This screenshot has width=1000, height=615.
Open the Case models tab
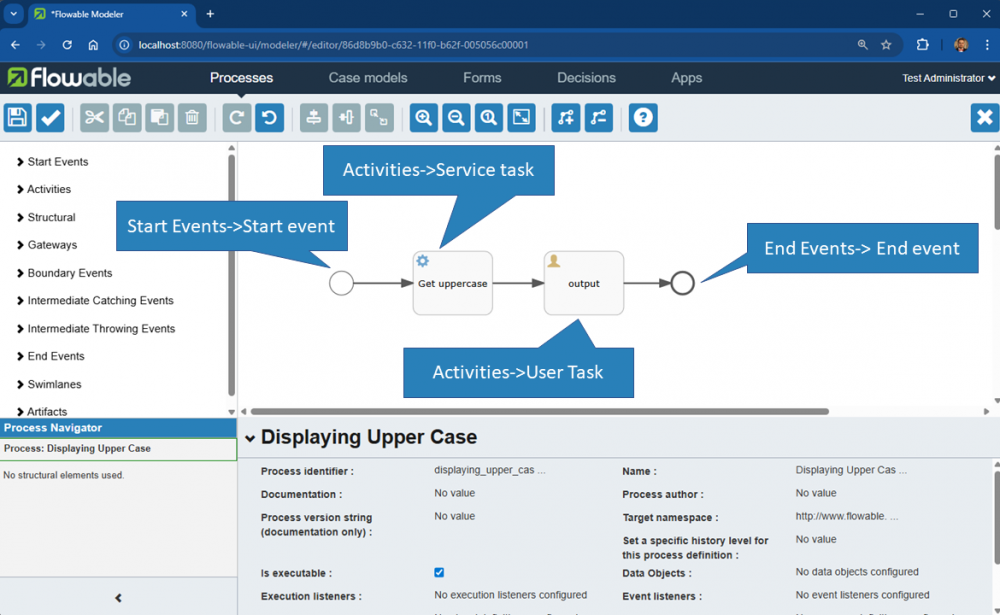368,78
